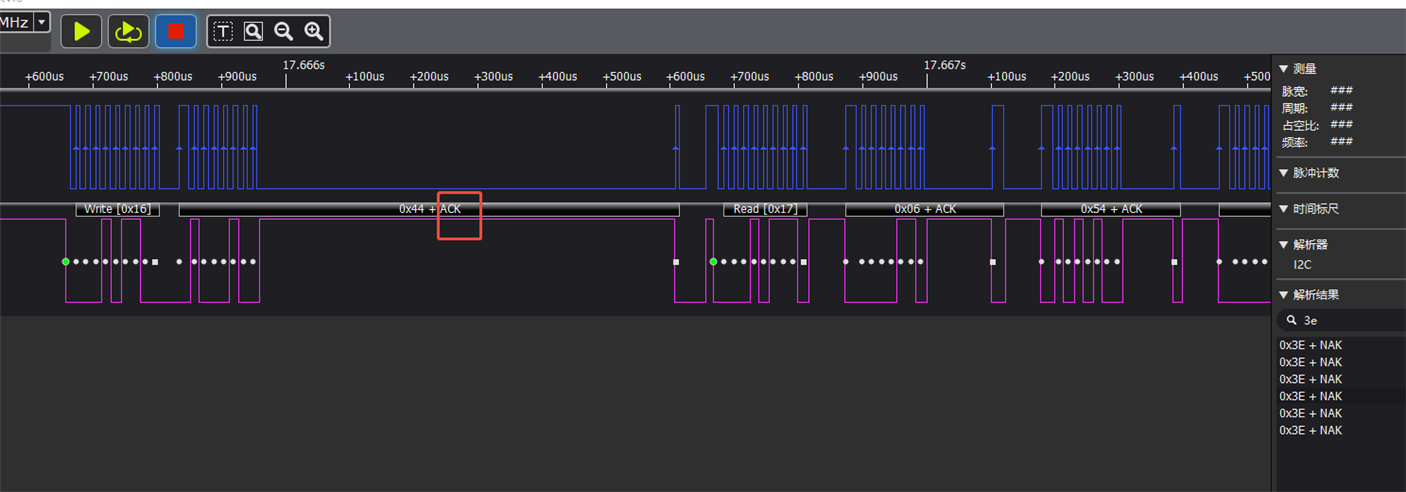Collapse the 时间标尺 section
1406x492 pixels.
(1284, 209)
